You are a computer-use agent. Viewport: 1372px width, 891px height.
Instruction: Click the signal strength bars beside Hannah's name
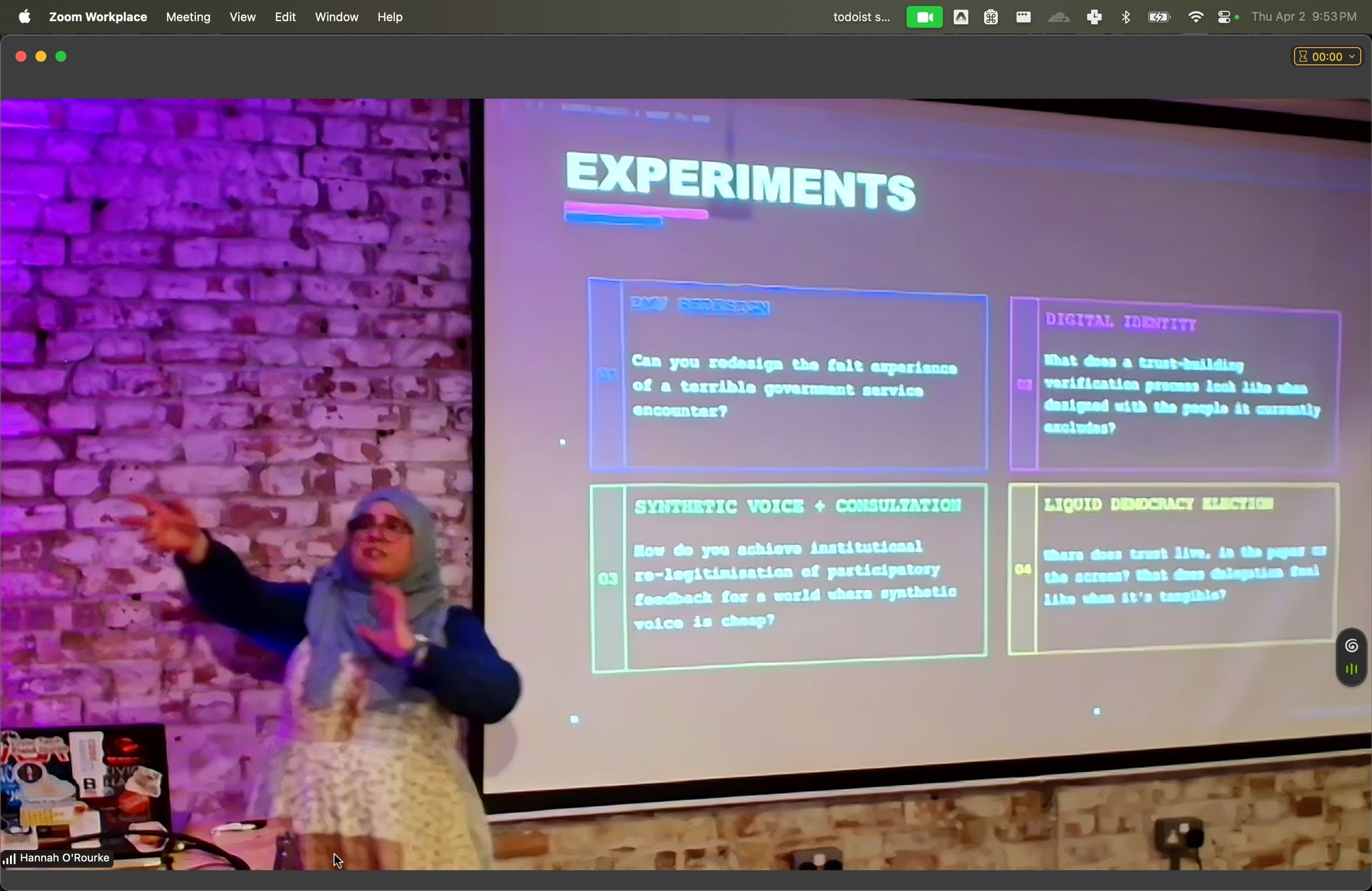pyautogui.click(x=9, y=859)
